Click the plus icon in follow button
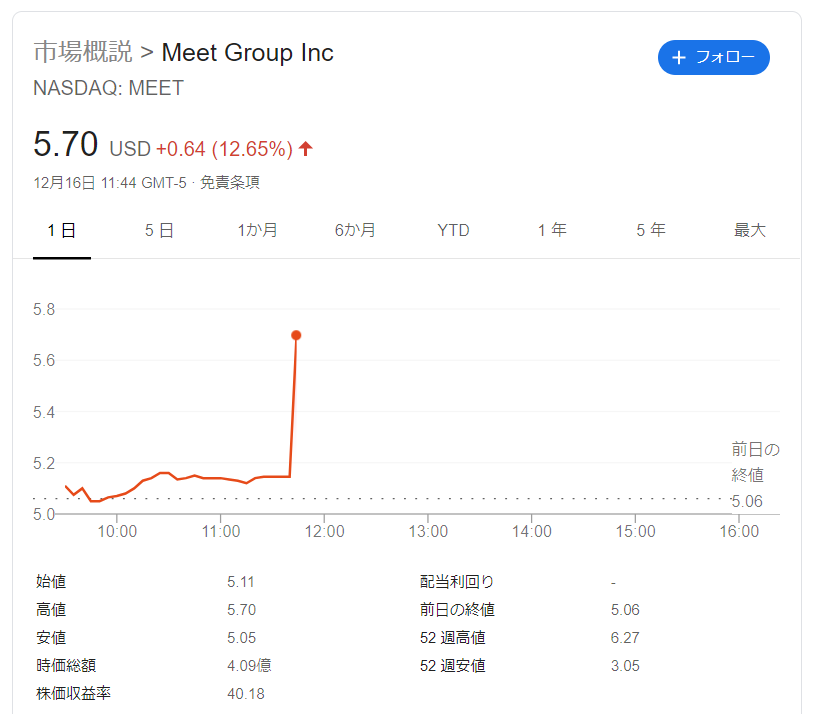This screenshot has width=813, height=714. [x=680, y=58]
